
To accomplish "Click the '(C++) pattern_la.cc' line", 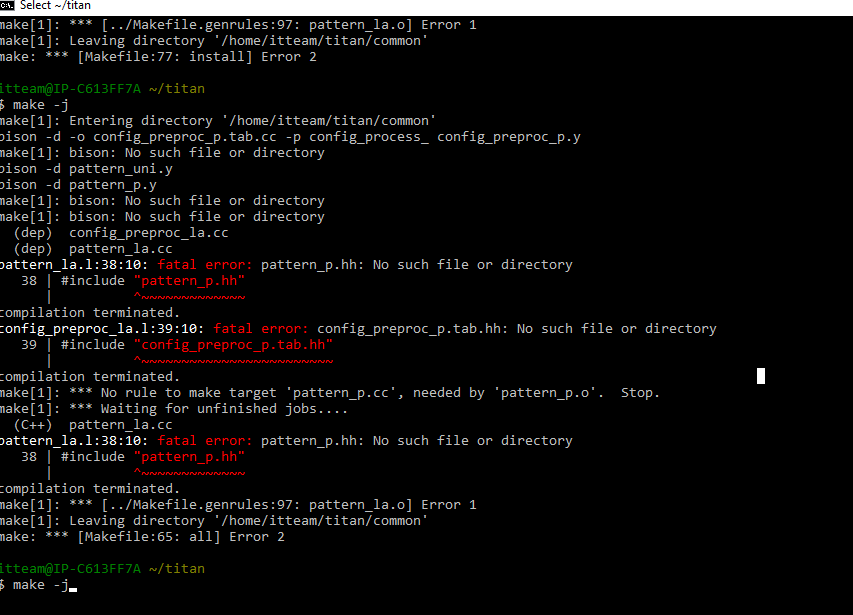I will pyautogui.click(x=93, y=425).
